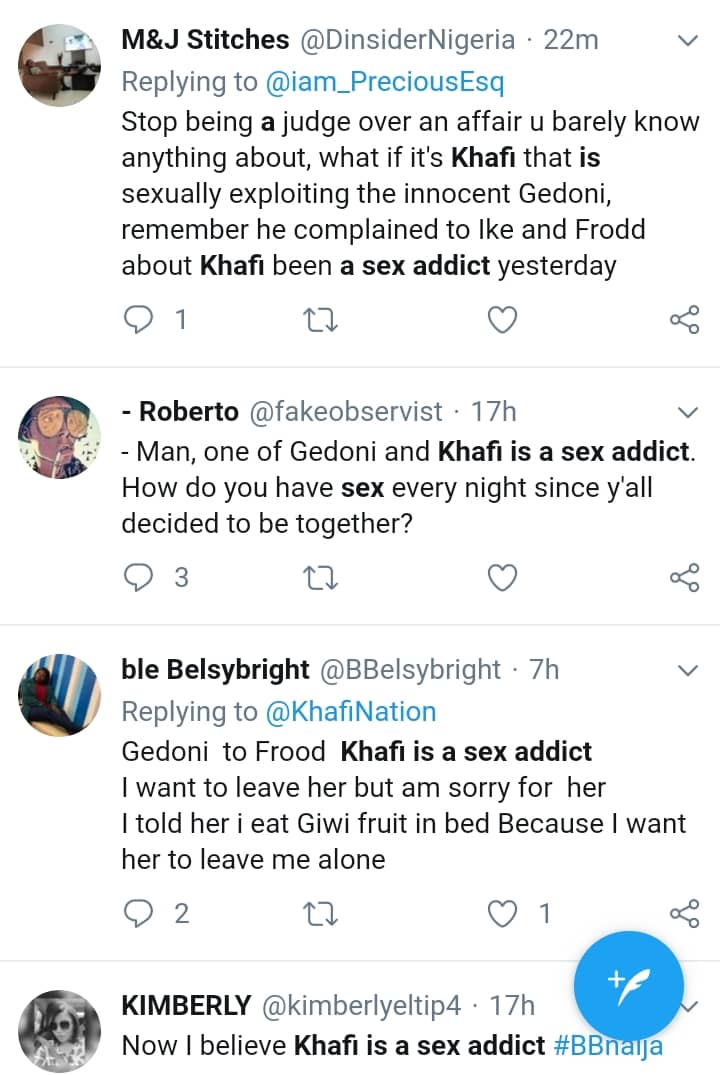
Task: Open the @KhafiNation mention link
Action: pos(350,712)
